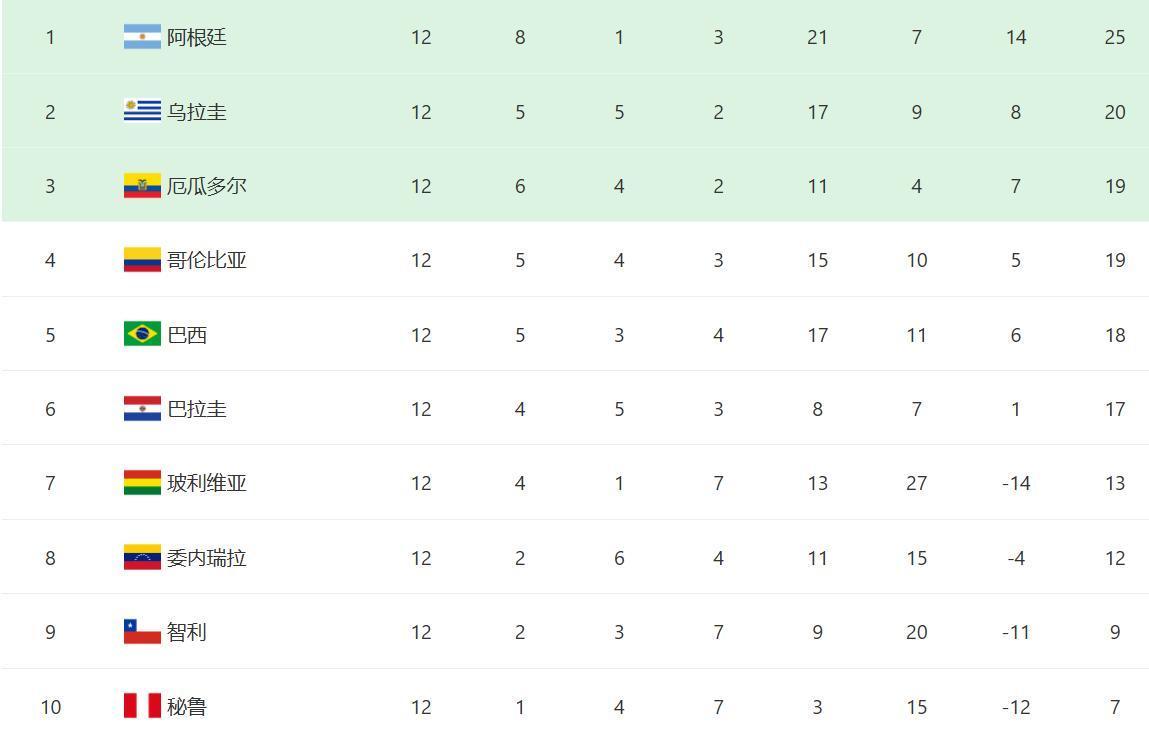The height and width of the screenshot is (735, 1149).
Task: Click the Venezuela flag icon
Action: [142, 557]
